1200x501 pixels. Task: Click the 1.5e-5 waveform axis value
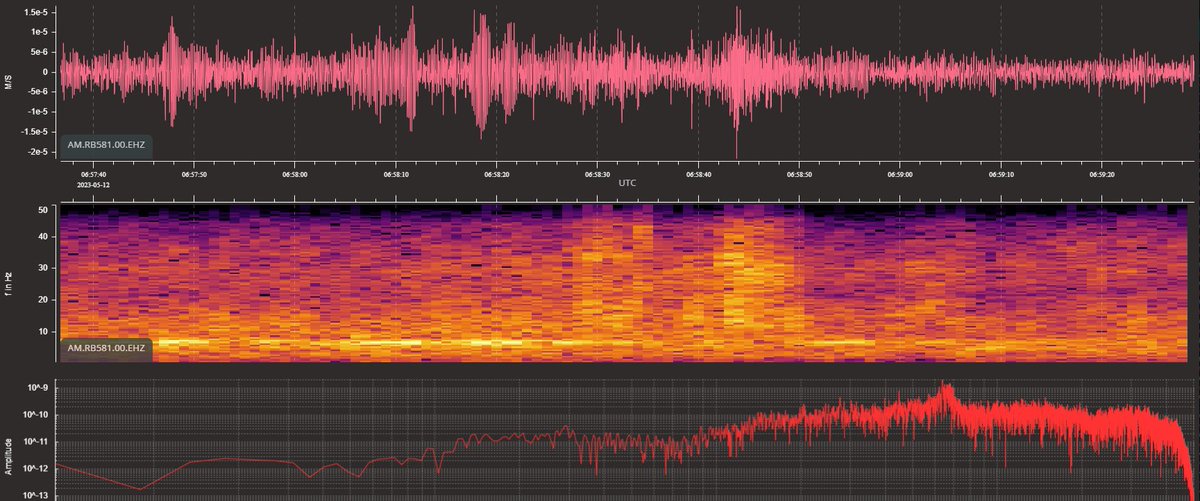coord(35,12)
